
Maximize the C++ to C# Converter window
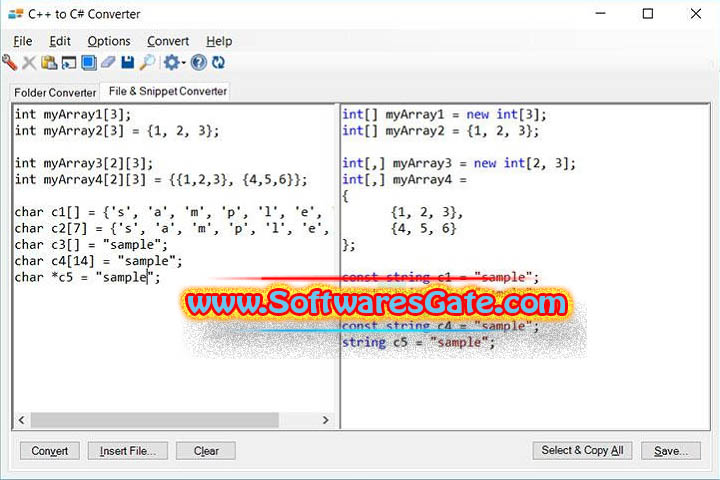click(647, 14)
